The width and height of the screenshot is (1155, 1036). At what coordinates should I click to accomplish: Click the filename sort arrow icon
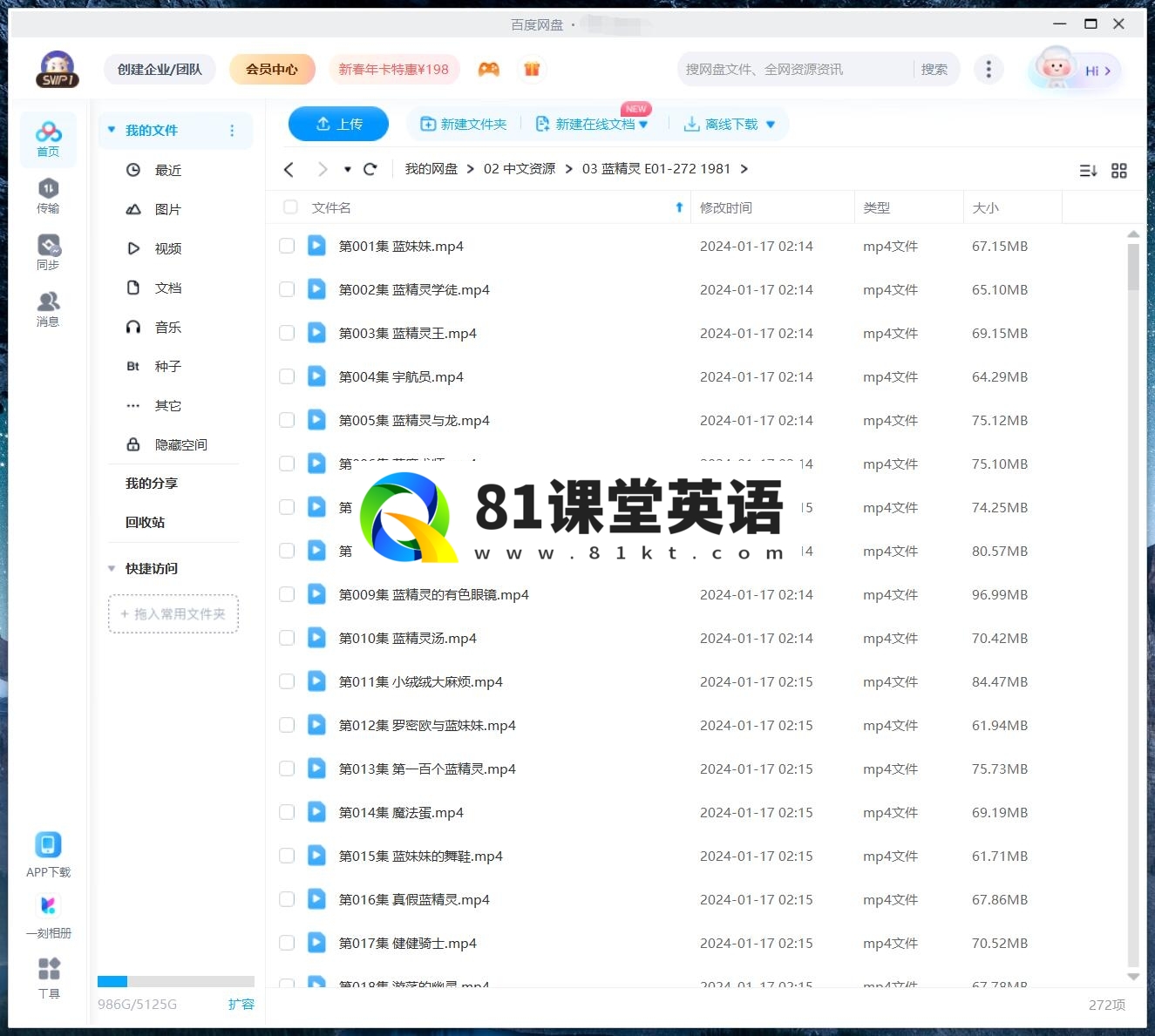coord(679,207)
